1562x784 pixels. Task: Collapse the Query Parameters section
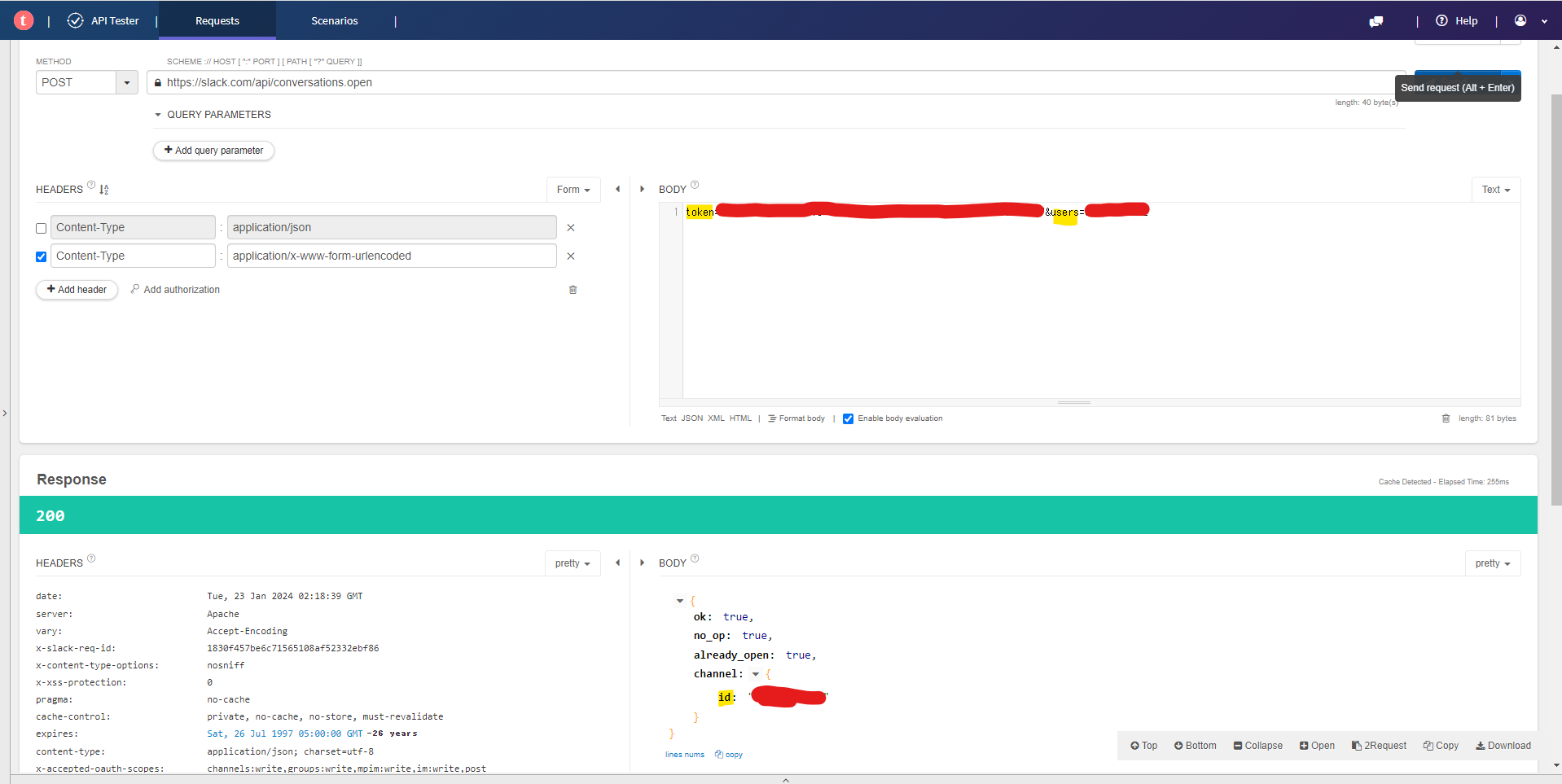point(158,115)
